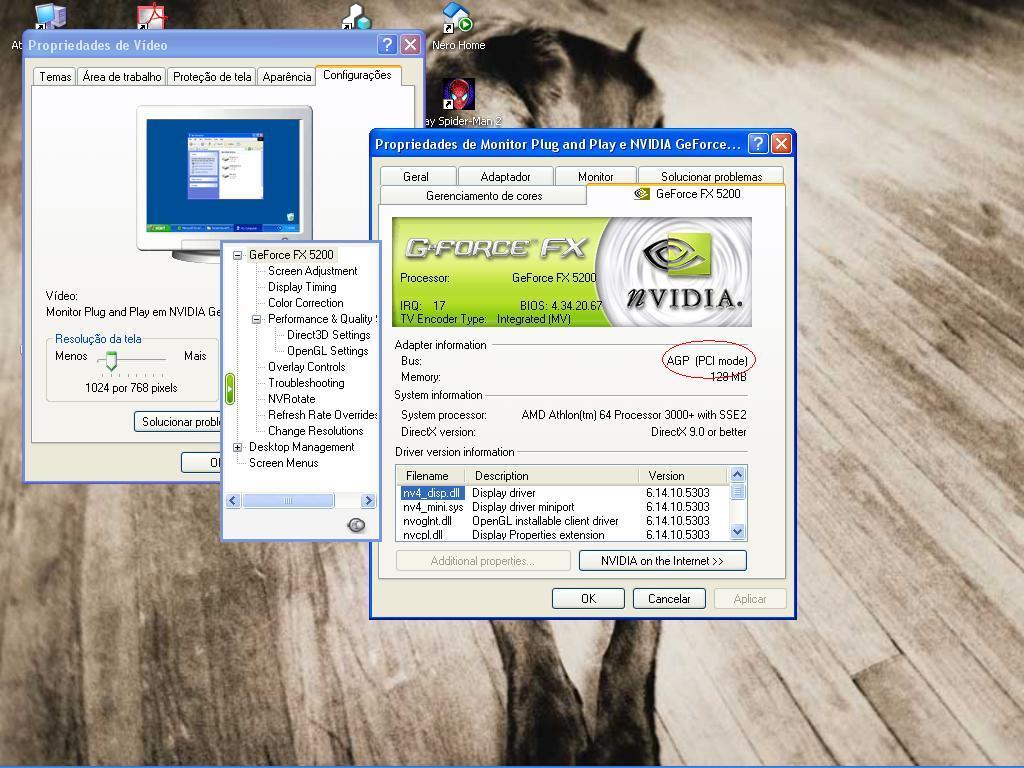This screenshot has width=1024, height=768.
Task: Select the nvcpl.dll driver row
Action: (562, 534)
